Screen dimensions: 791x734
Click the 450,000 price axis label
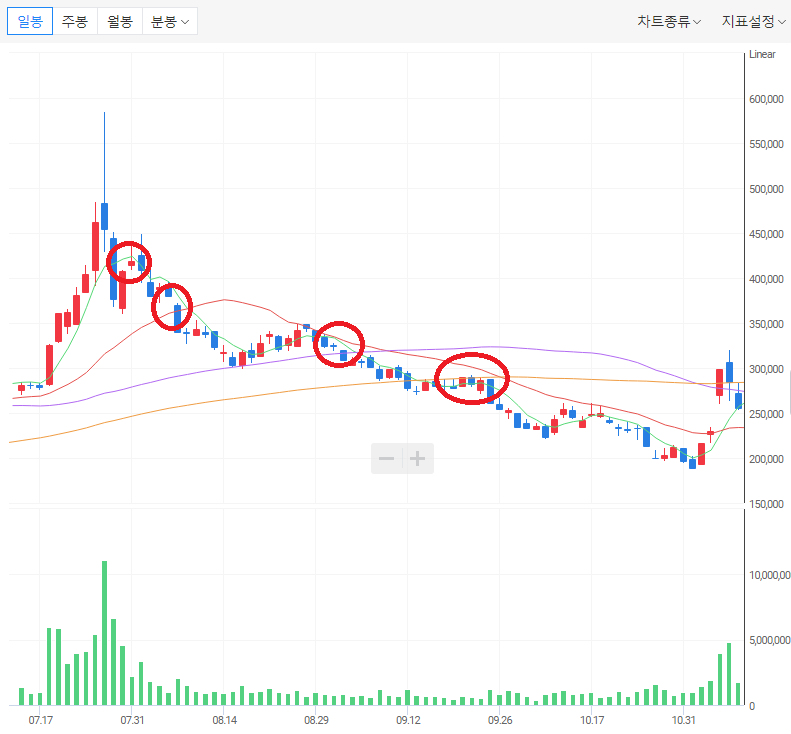coord(766,234)
